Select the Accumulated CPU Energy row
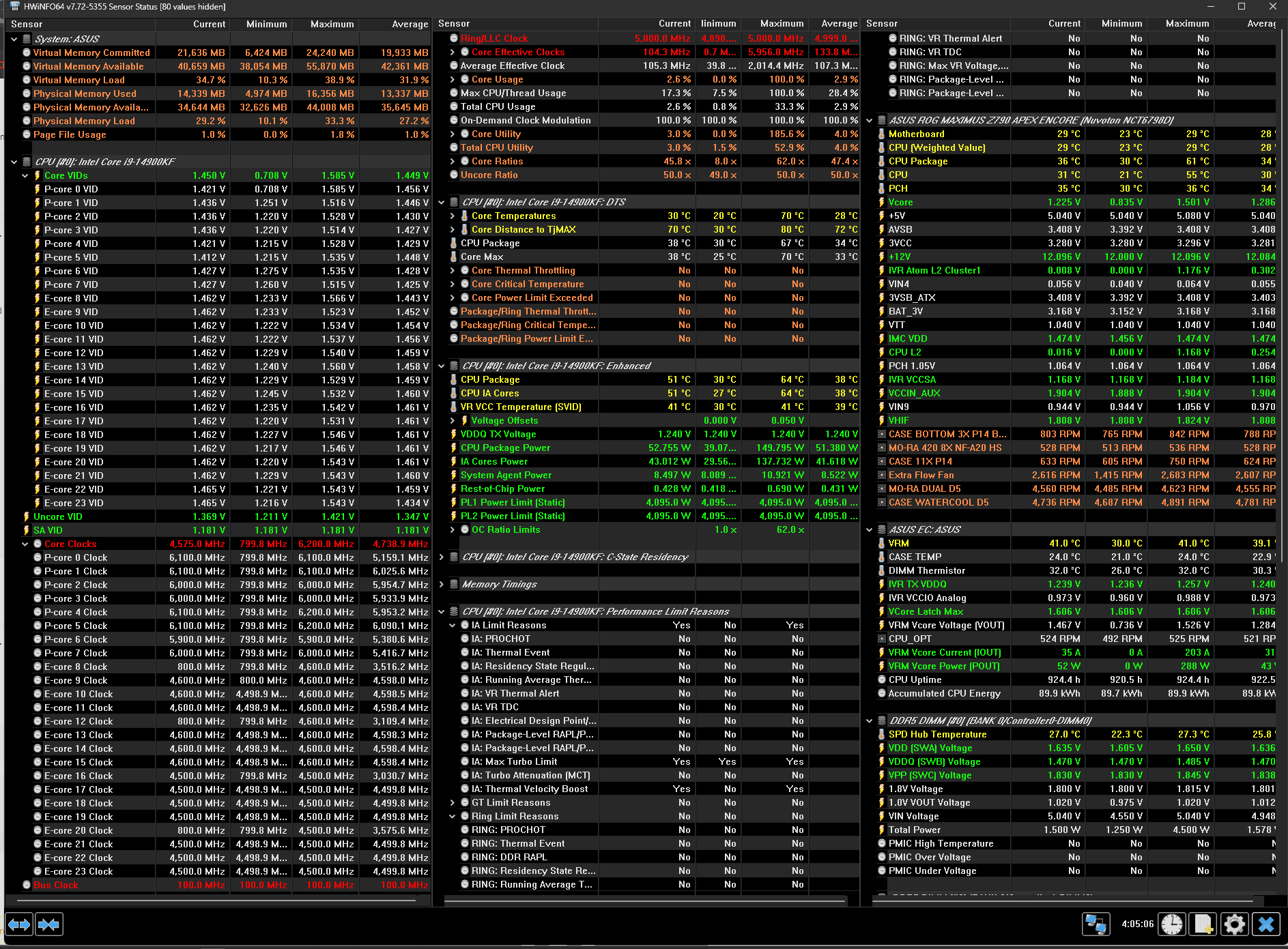The image size is (1288, 949). click(x=1070, y=693)
